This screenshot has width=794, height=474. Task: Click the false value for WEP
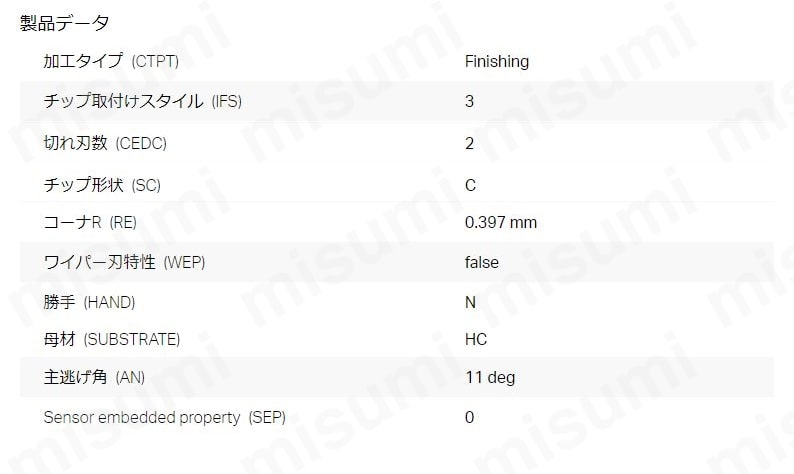pyautogui.click(x=482, y=262)
